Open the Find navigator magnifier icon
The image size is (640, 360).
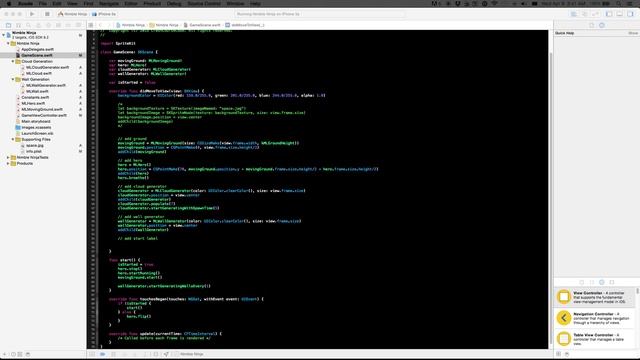click(29, 25)
